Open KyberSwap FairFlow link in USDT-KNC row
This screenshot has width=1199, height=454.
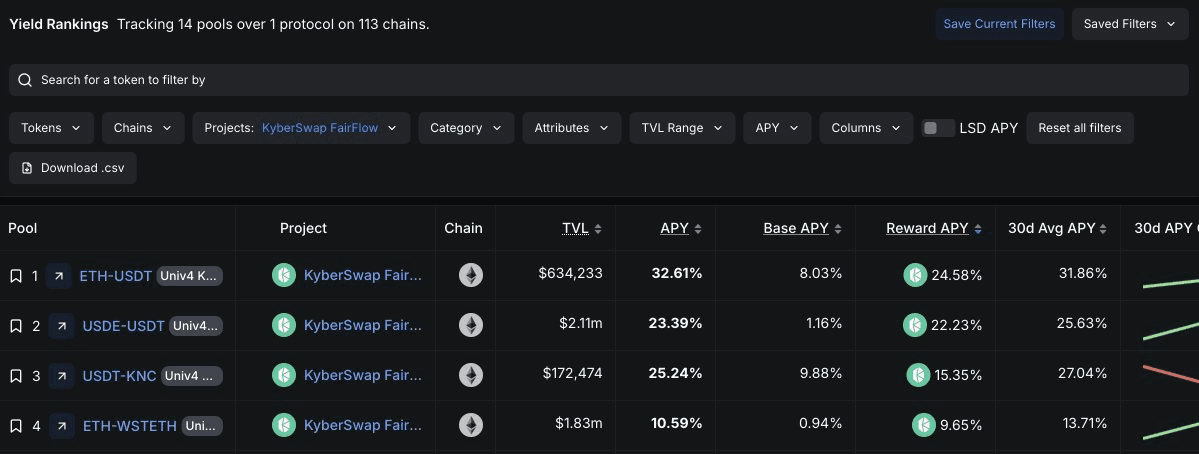tap(362, 376)
